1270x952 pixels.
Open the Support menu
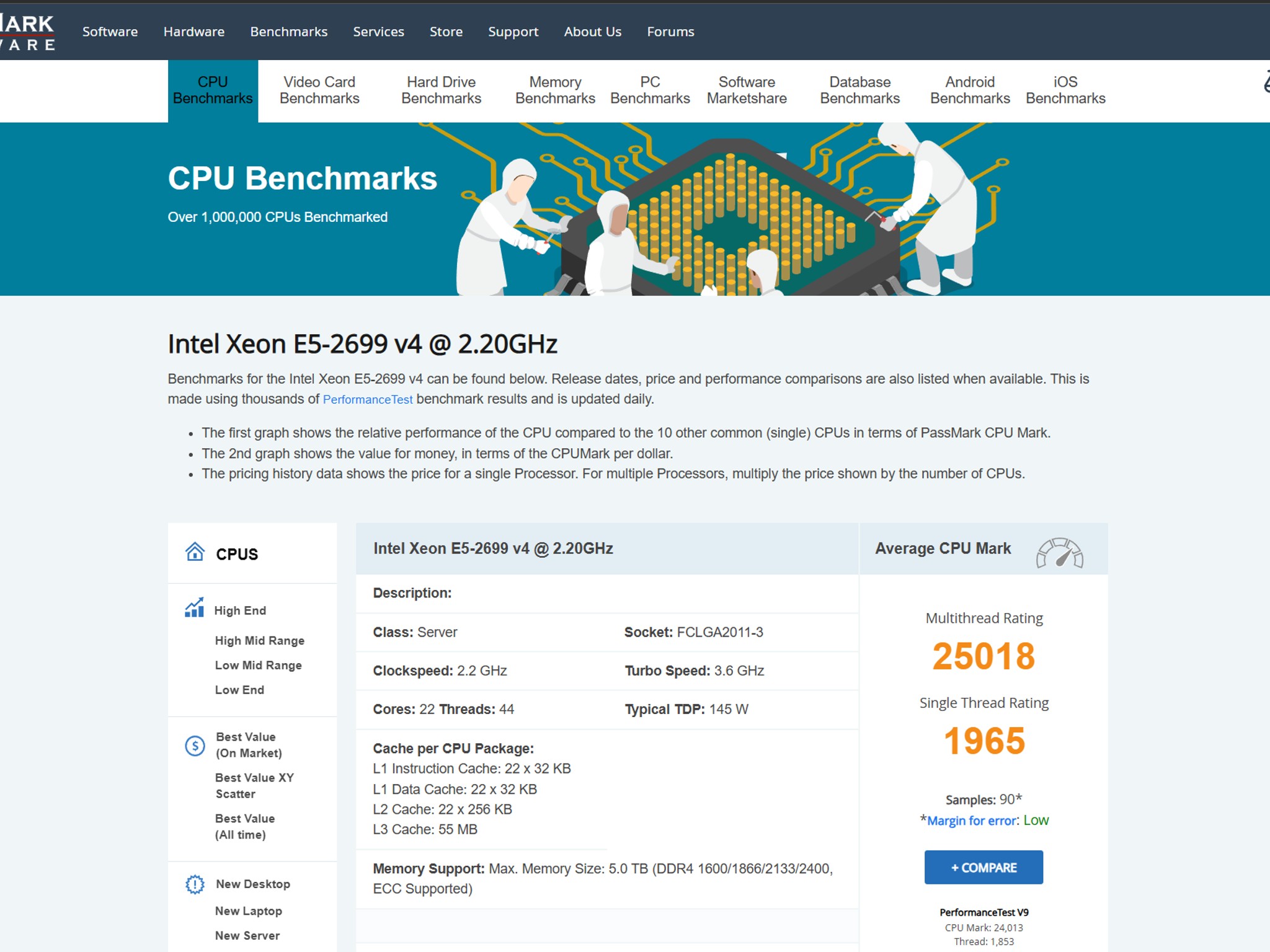513,32
